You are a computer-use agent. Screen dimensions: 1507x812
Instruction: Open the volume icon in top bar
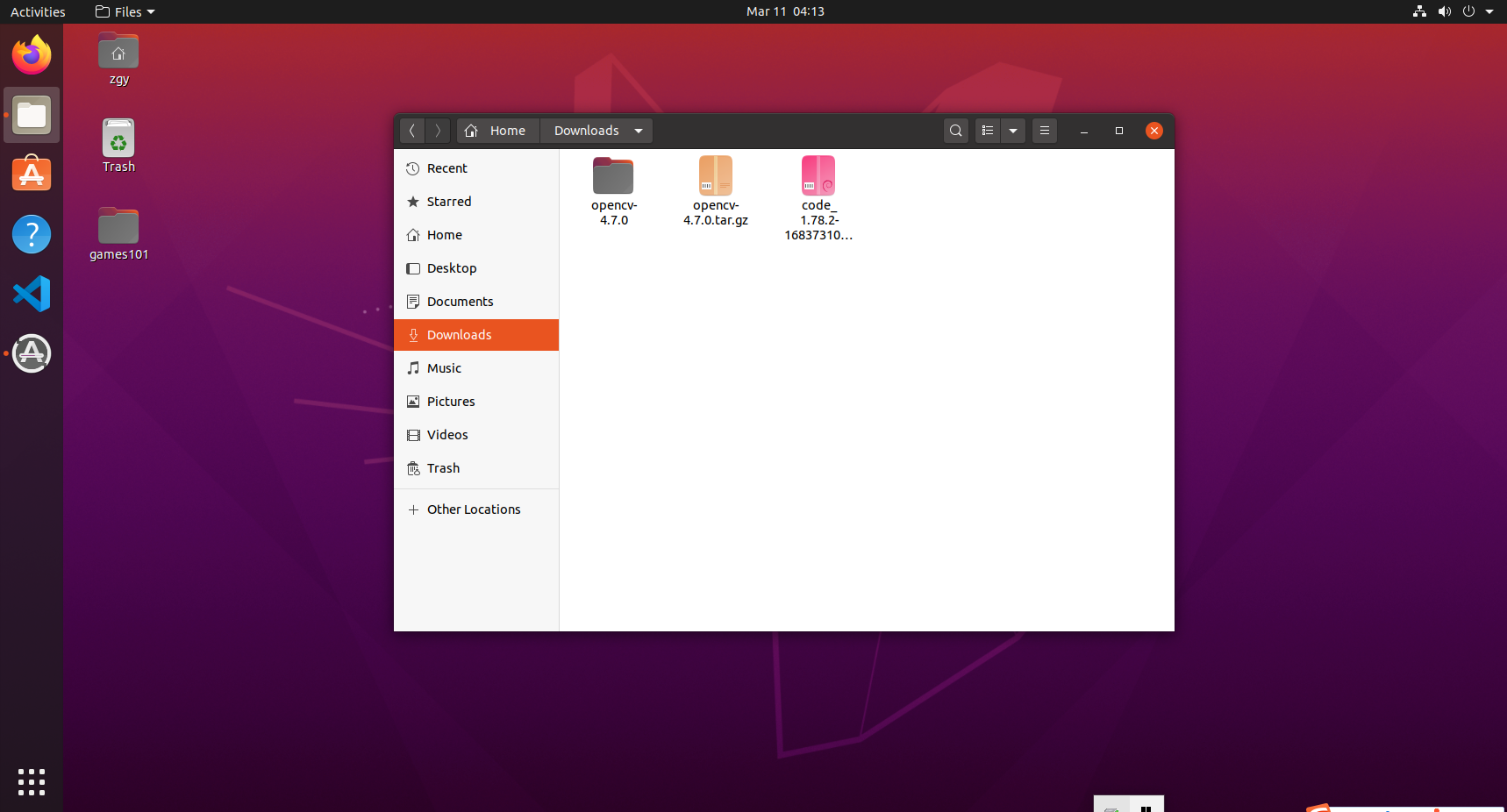[x=1444, y=11]
